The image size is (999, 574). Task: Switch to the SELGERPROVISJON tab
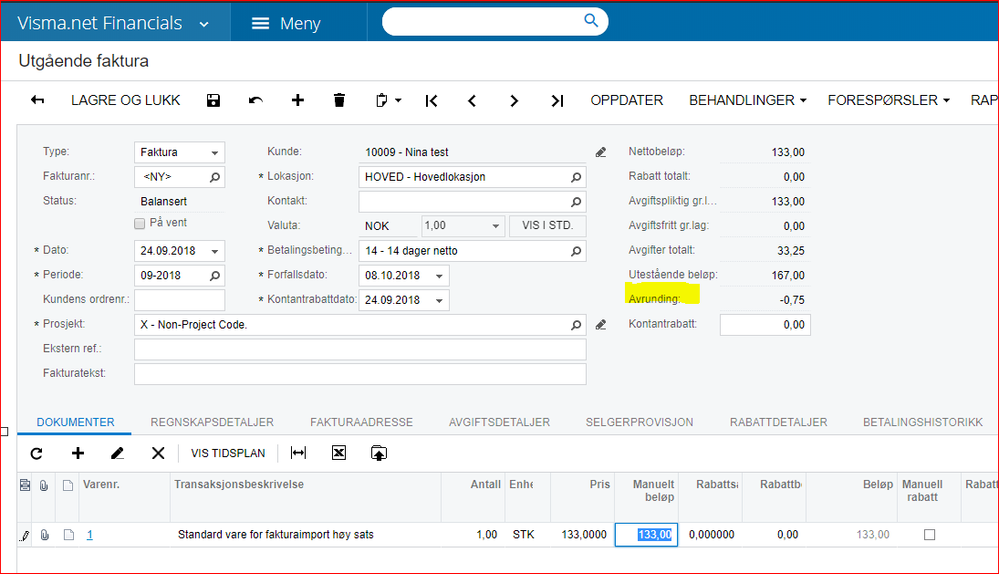coord(640,422)
